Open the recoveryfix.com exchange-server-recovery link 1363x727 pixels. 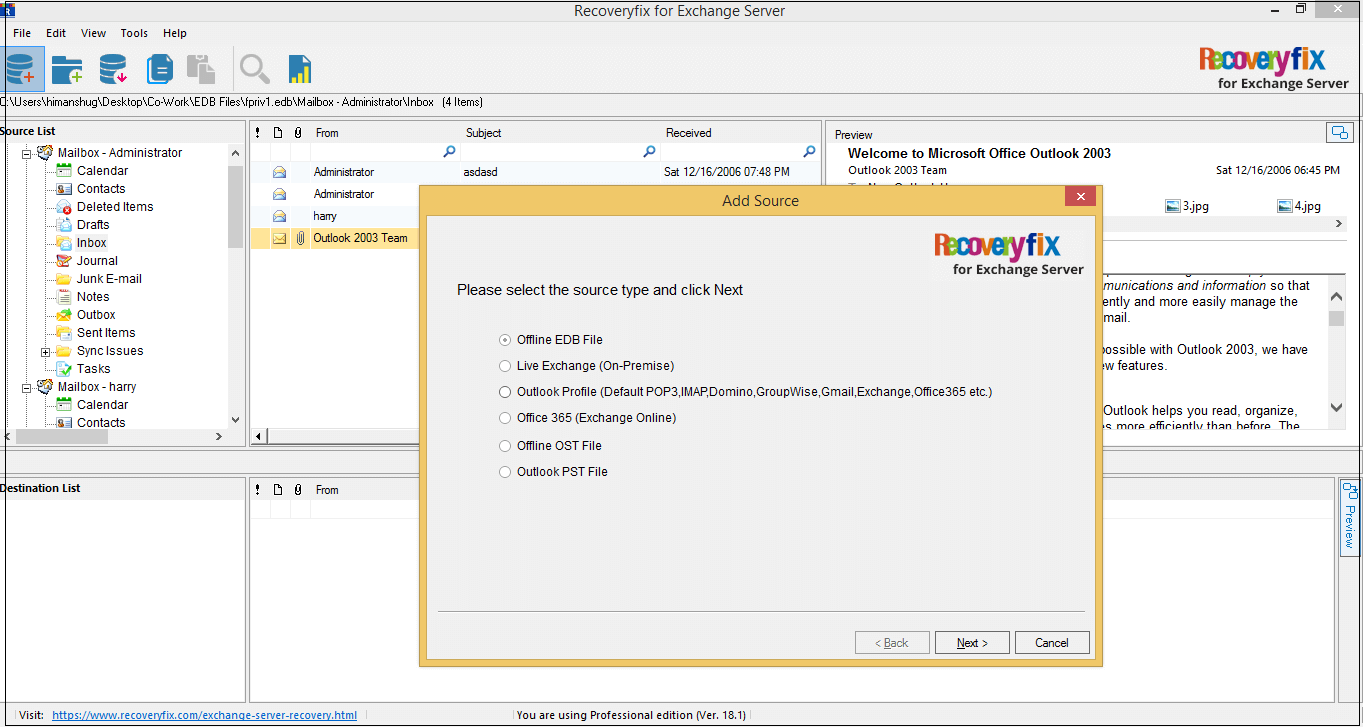point(204,715)
